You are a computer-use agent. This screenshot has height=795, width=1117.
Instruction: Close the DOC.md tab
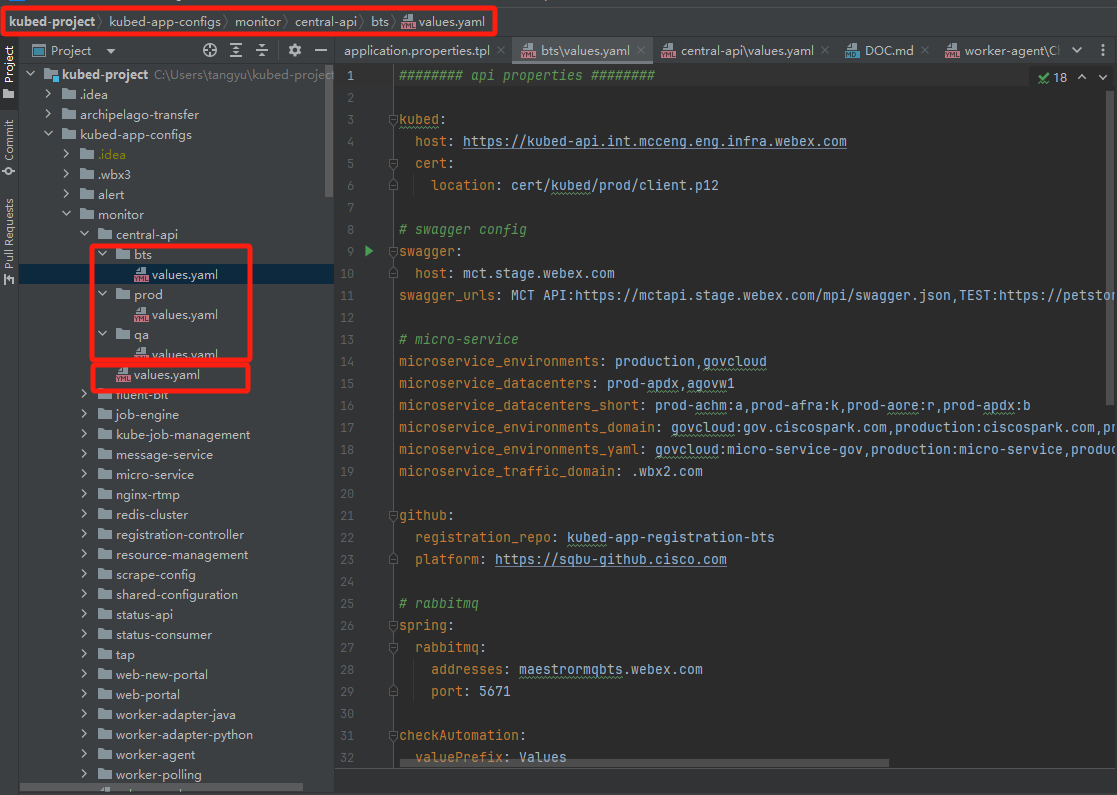[x=925, y=51]
